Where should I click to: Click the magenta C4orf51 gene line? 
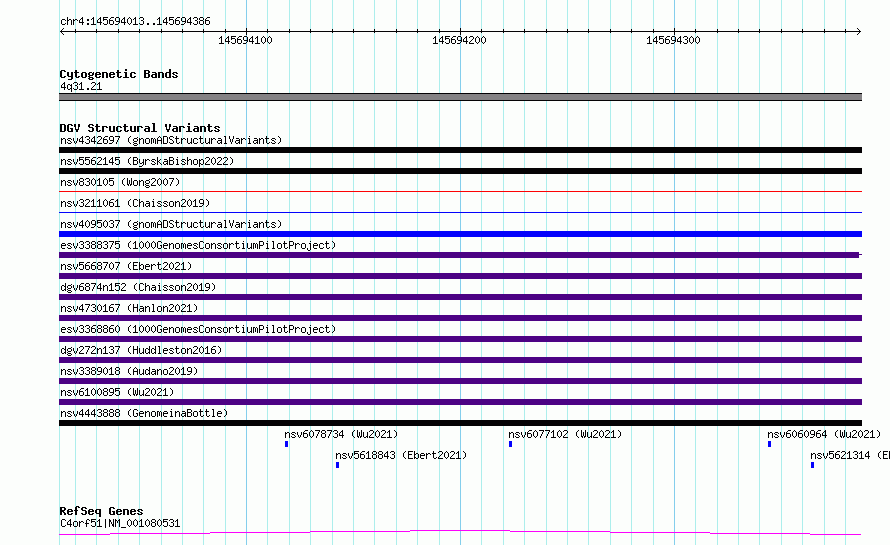(460, 533)
